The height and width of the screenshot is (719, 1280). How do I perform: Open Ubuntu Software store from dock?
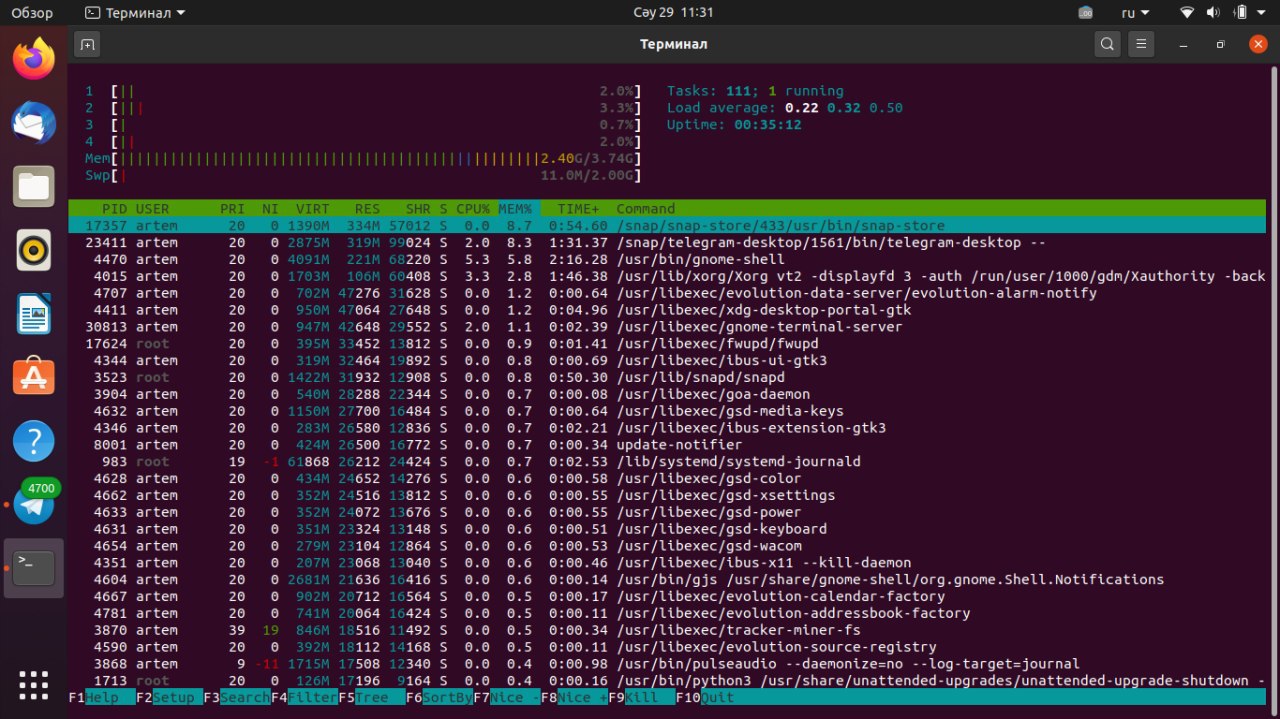(x=34, y=377)
